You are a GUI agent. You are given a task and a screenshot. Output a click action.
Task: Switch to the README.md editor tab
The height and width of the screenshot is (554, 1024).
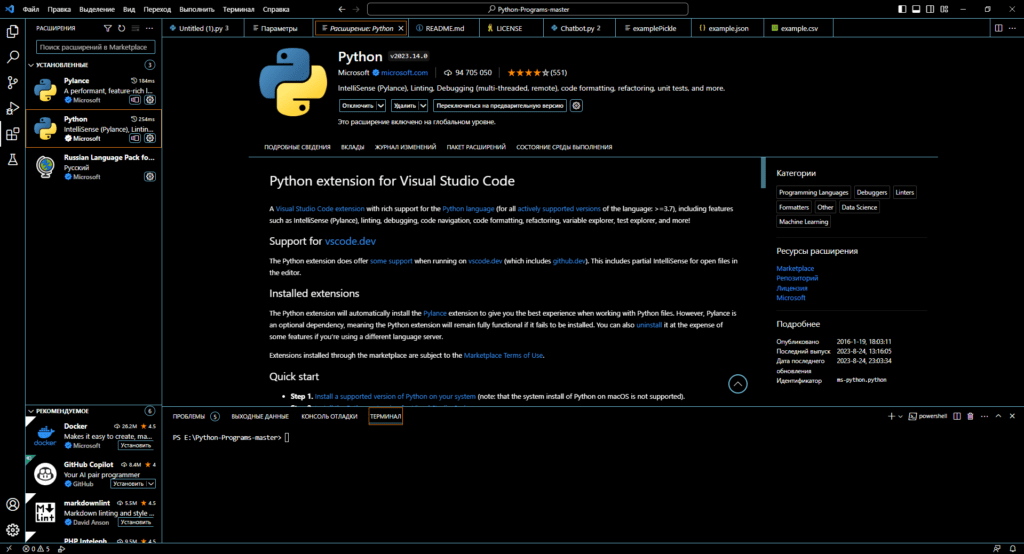click(439, 29)
